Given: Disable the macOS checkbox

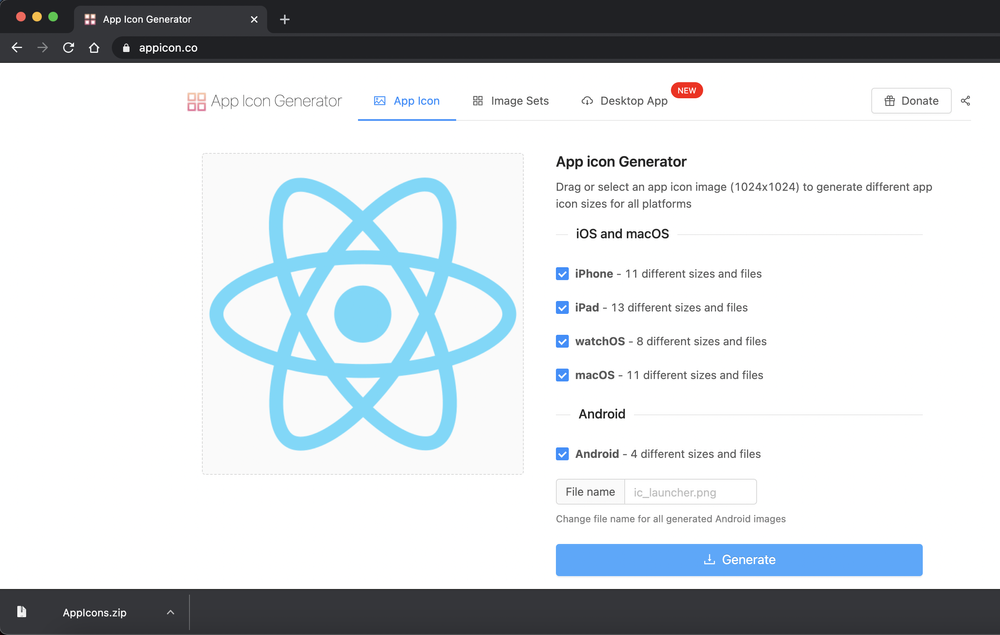Looking at the screenshot, I should 562,375.
